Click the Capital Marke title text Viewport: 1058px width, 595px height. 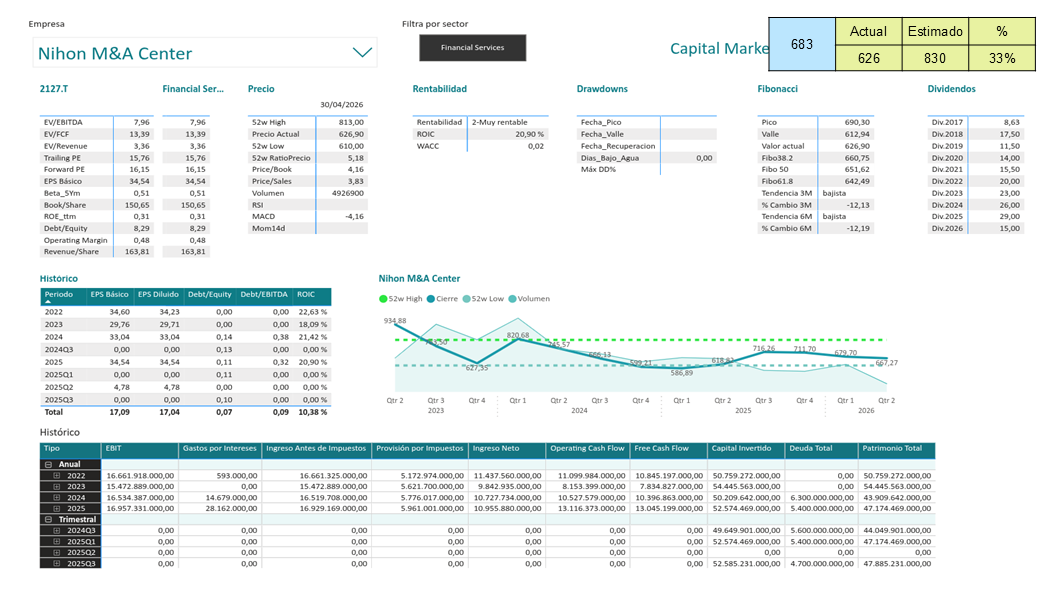[x=719, y=49]
